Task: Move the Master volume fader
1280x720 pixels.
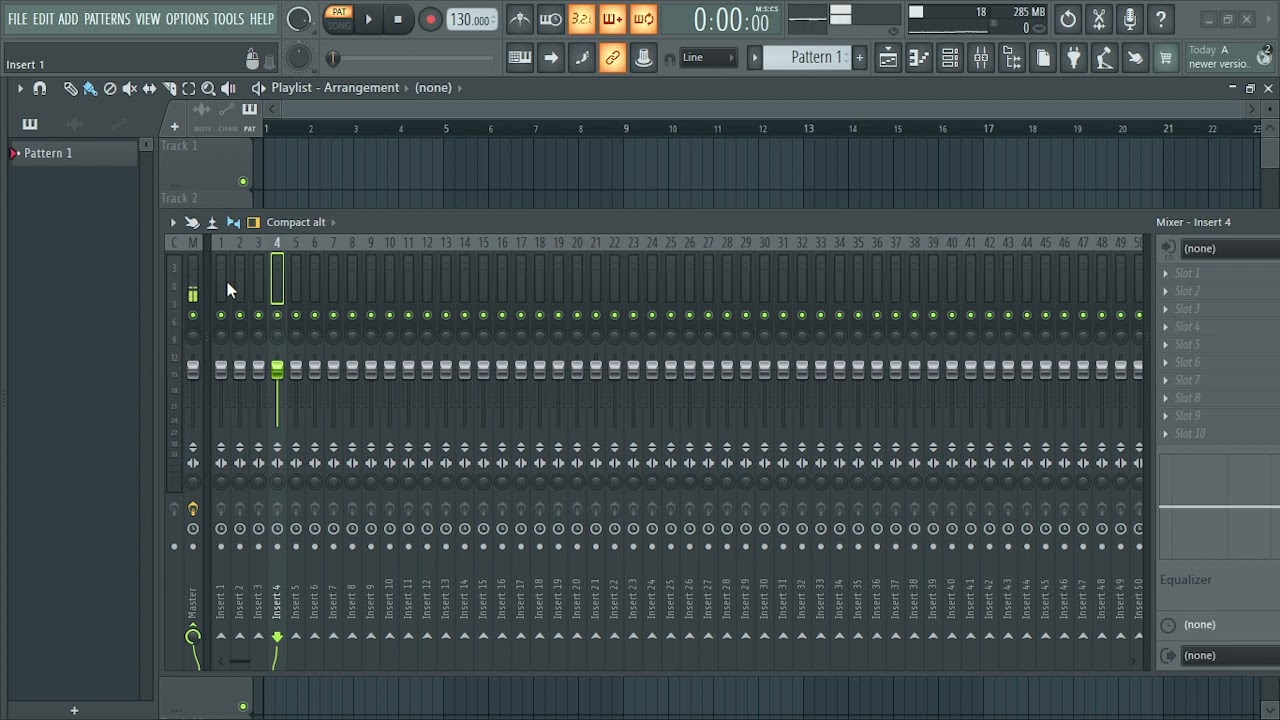Action: click(x=193, y=370)
